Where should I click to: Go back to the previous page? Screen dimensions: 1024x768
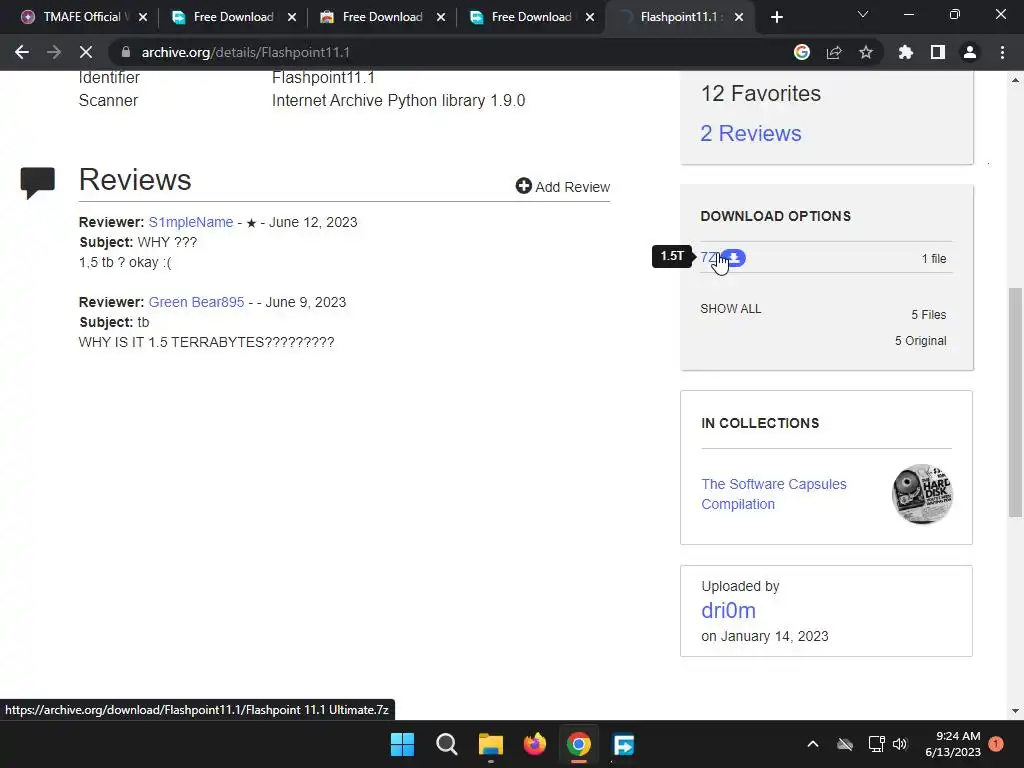click(22, 52)
